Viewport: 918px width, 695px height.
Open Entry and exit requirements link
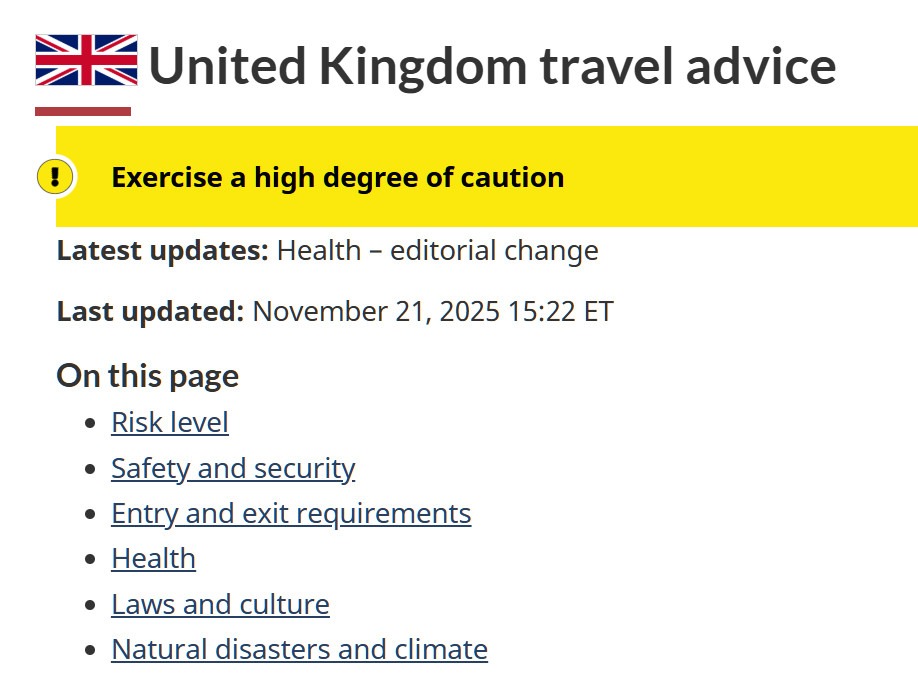point(291,514)
